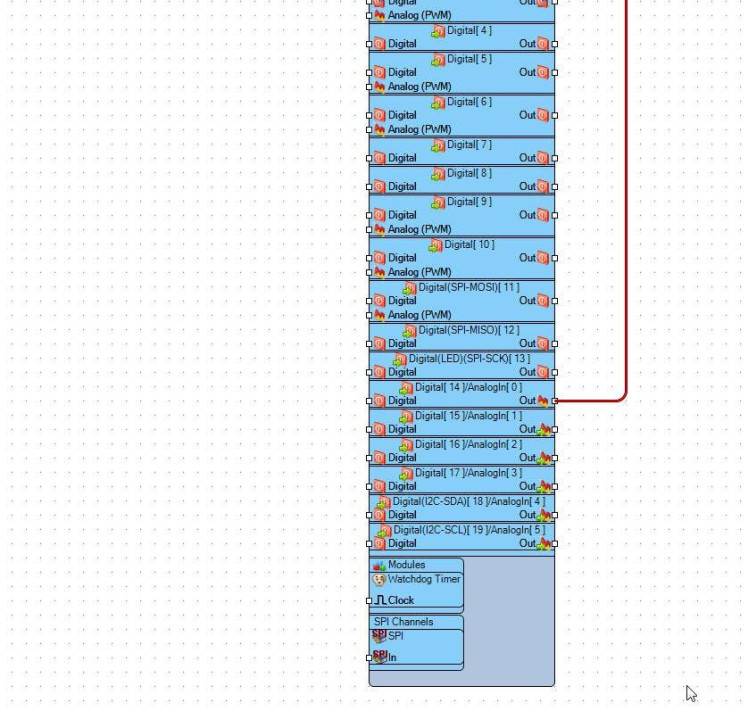This screenshot has height=711, width=748.
Task: Click the Out icon of Digital(SPI-MISO)[ 12 ]
Action: click(x=543, y=344)
